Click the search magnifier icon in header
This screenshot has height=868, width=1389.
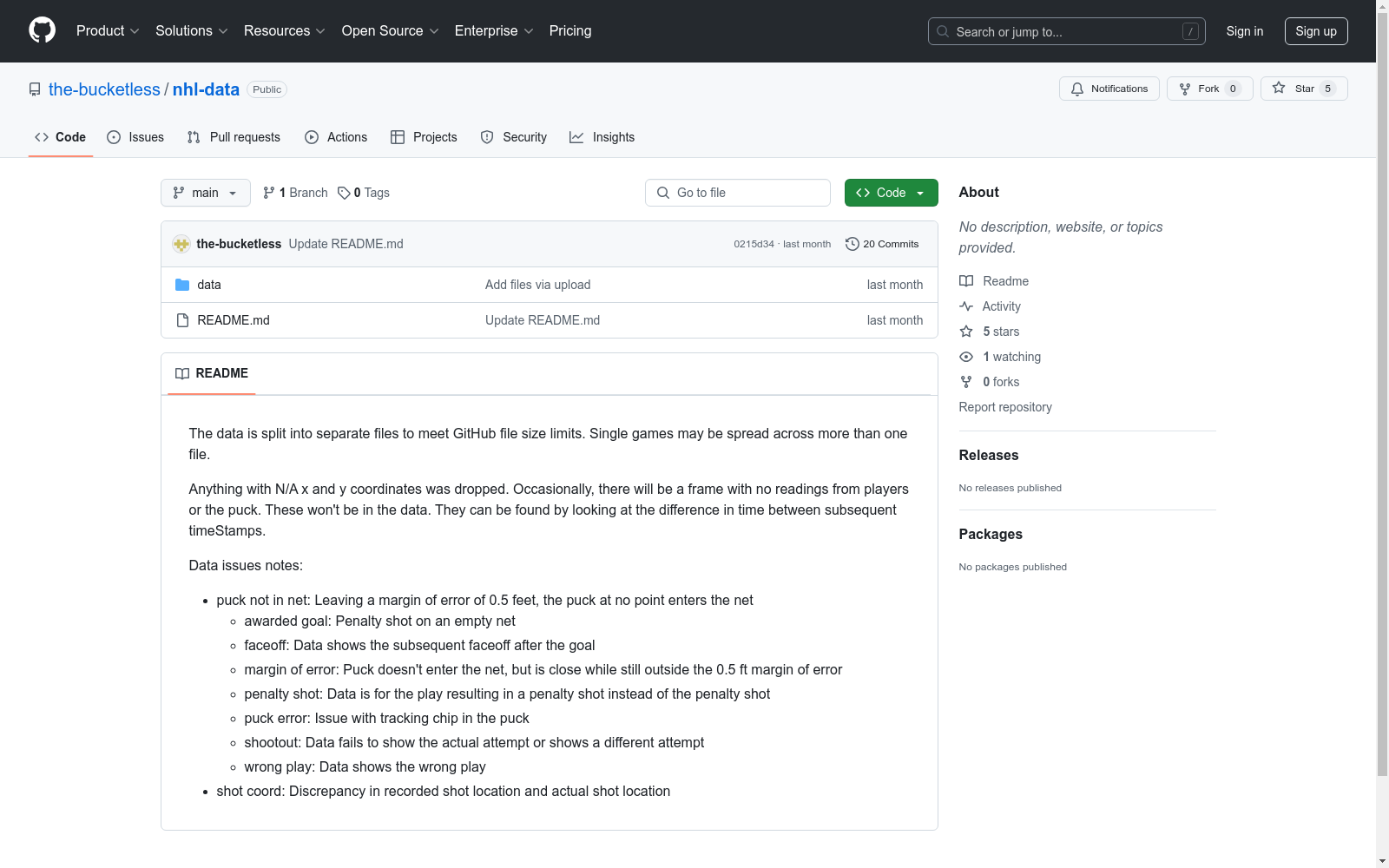point(943,31)
